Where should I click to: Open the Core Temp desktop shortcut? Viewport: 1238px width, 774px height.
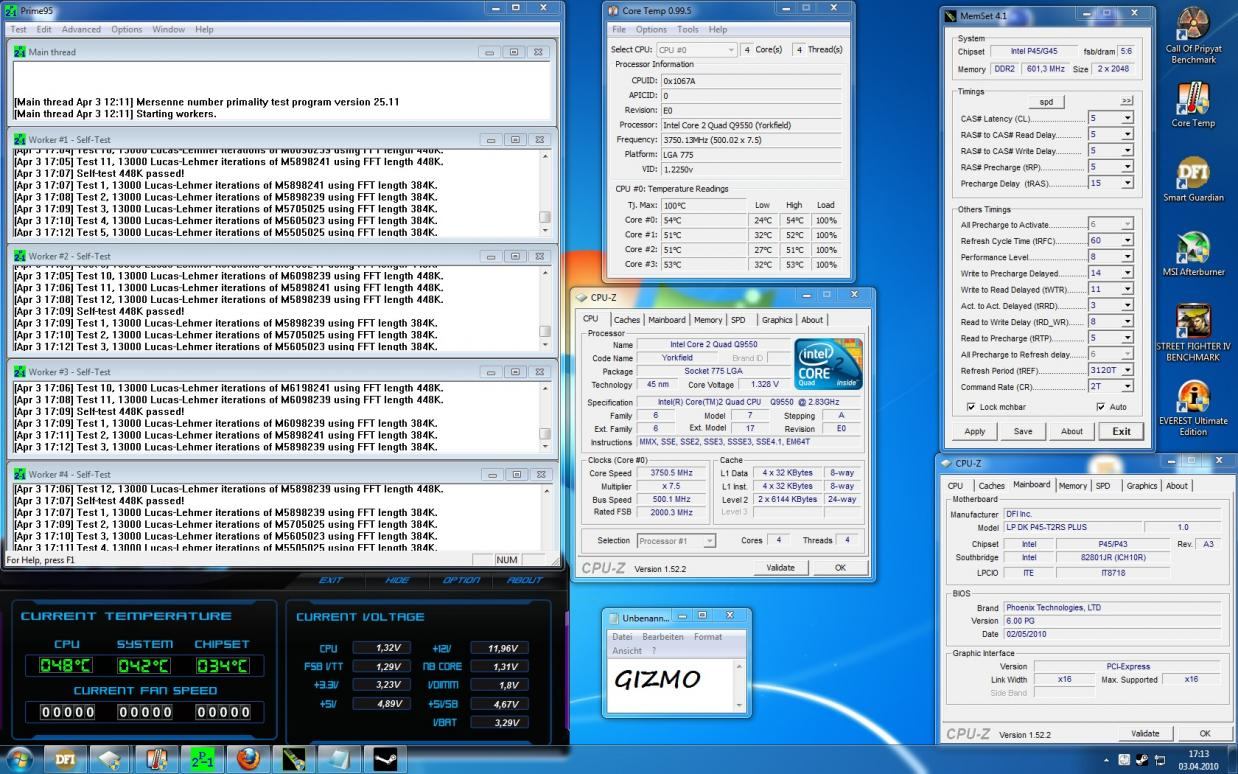[x=1193, y=105]
